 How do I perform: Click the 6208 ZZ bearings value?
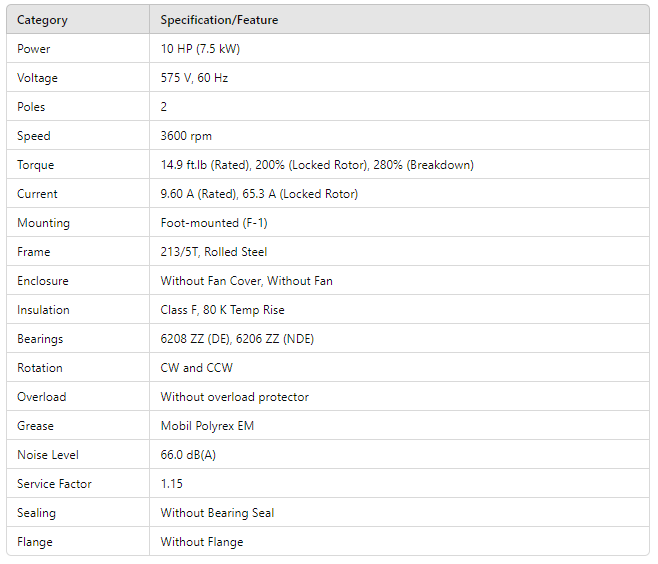point(237,339)
